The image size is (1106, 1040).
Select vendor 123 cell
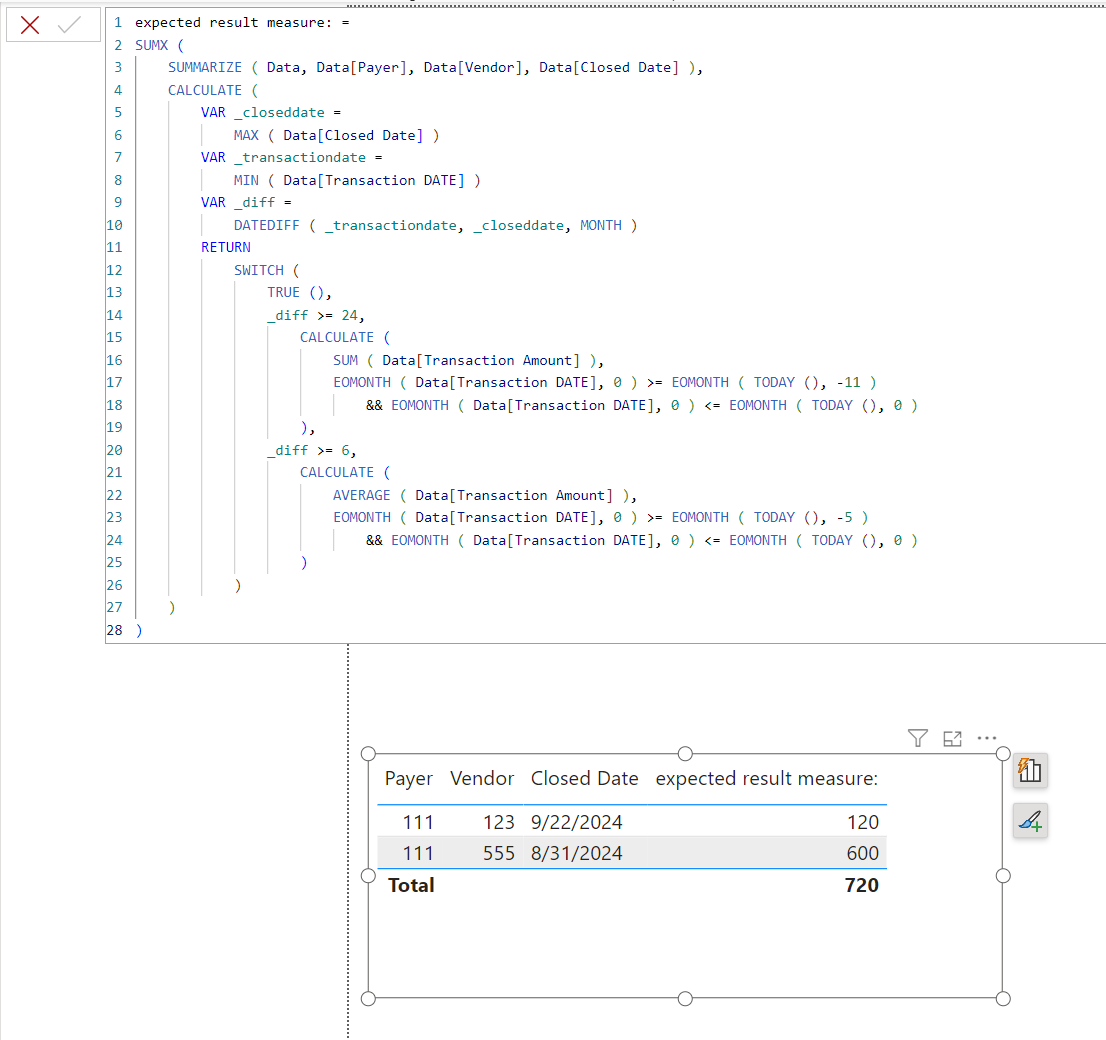pyautogui.click(x=499, y=822)
